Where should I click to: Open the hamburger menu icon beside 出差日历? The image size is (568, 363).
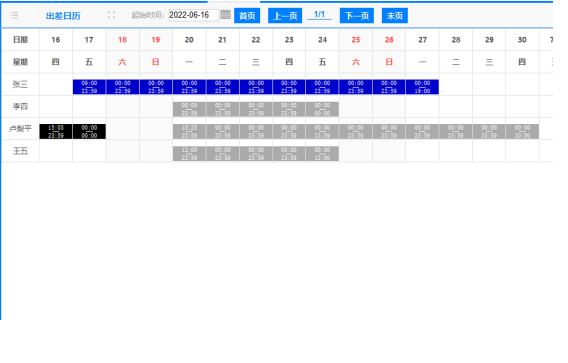(14, 15)
